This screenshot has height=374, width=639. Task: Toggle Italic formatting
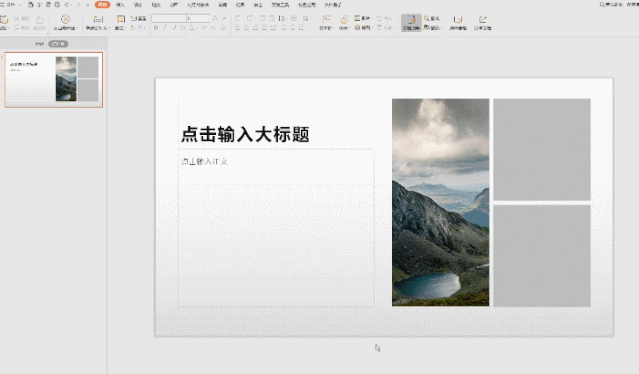(165, 28)
